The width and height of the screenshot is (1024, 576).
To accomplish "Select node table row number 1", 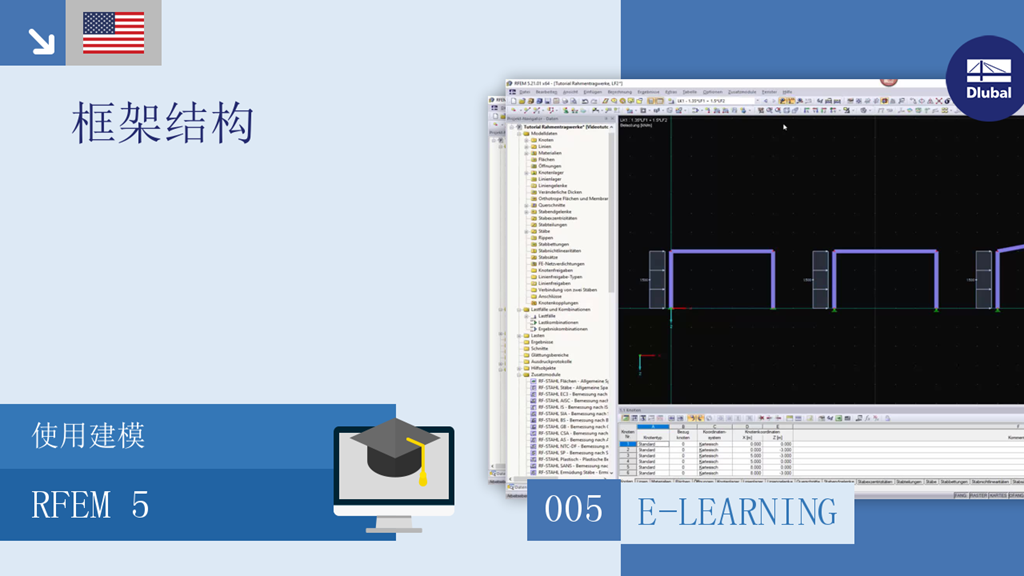I will (x=628, y=444).
